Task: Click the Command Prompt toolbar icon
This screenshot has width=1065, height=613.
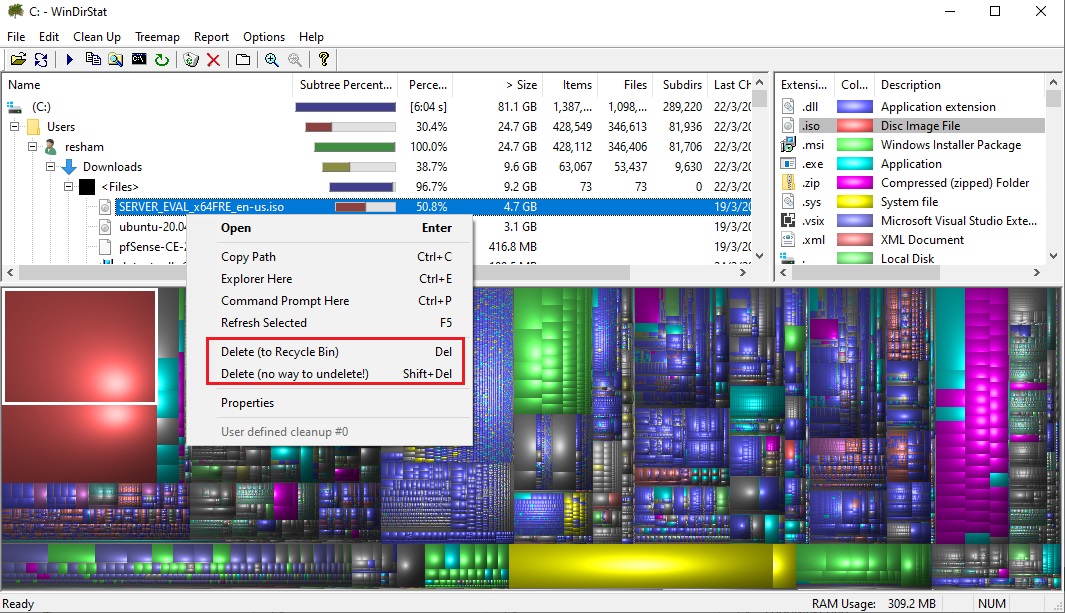Action: (139, 60)
